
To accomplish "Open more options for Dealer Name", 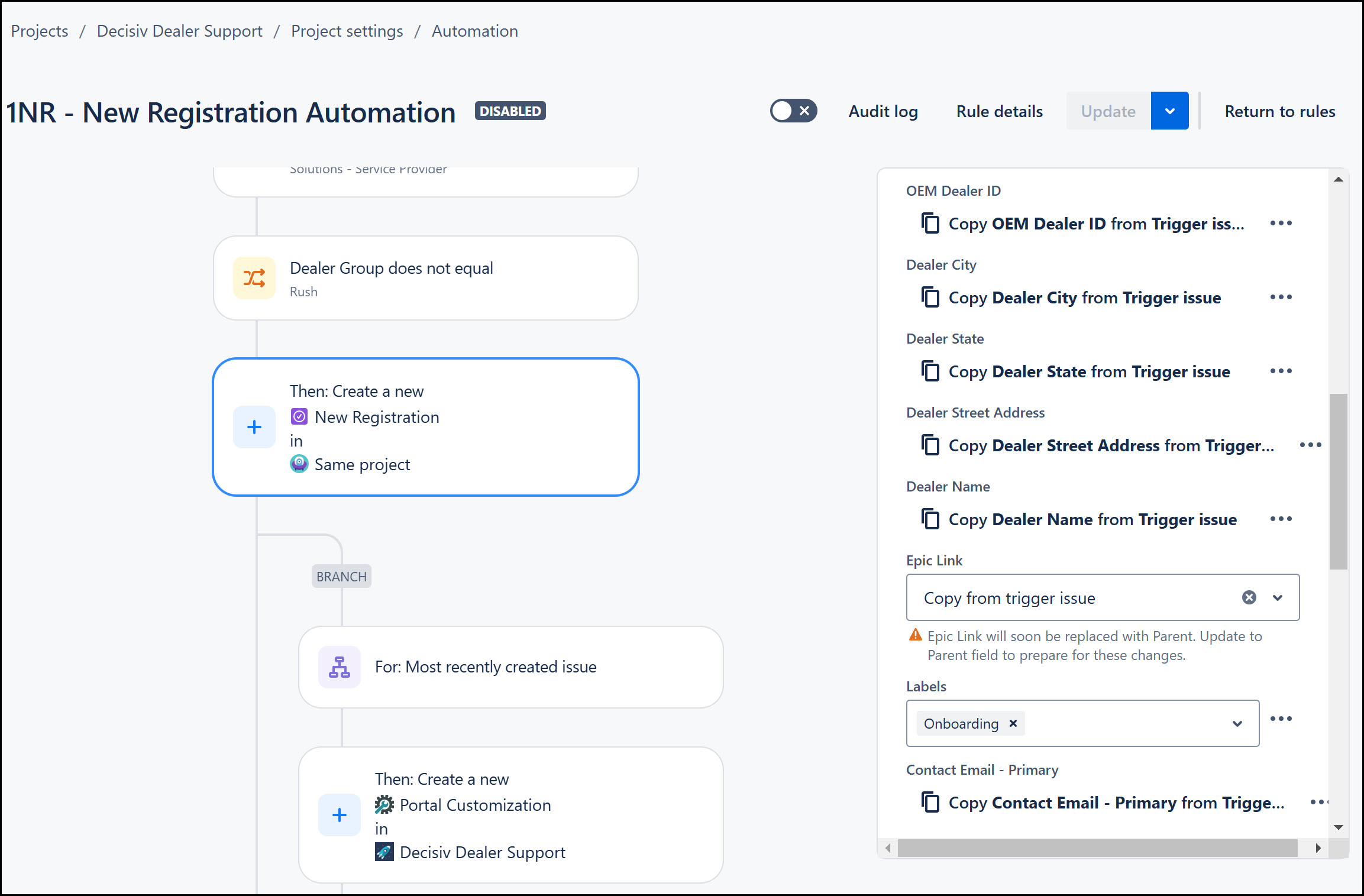I will click(x=1281, y=519).
